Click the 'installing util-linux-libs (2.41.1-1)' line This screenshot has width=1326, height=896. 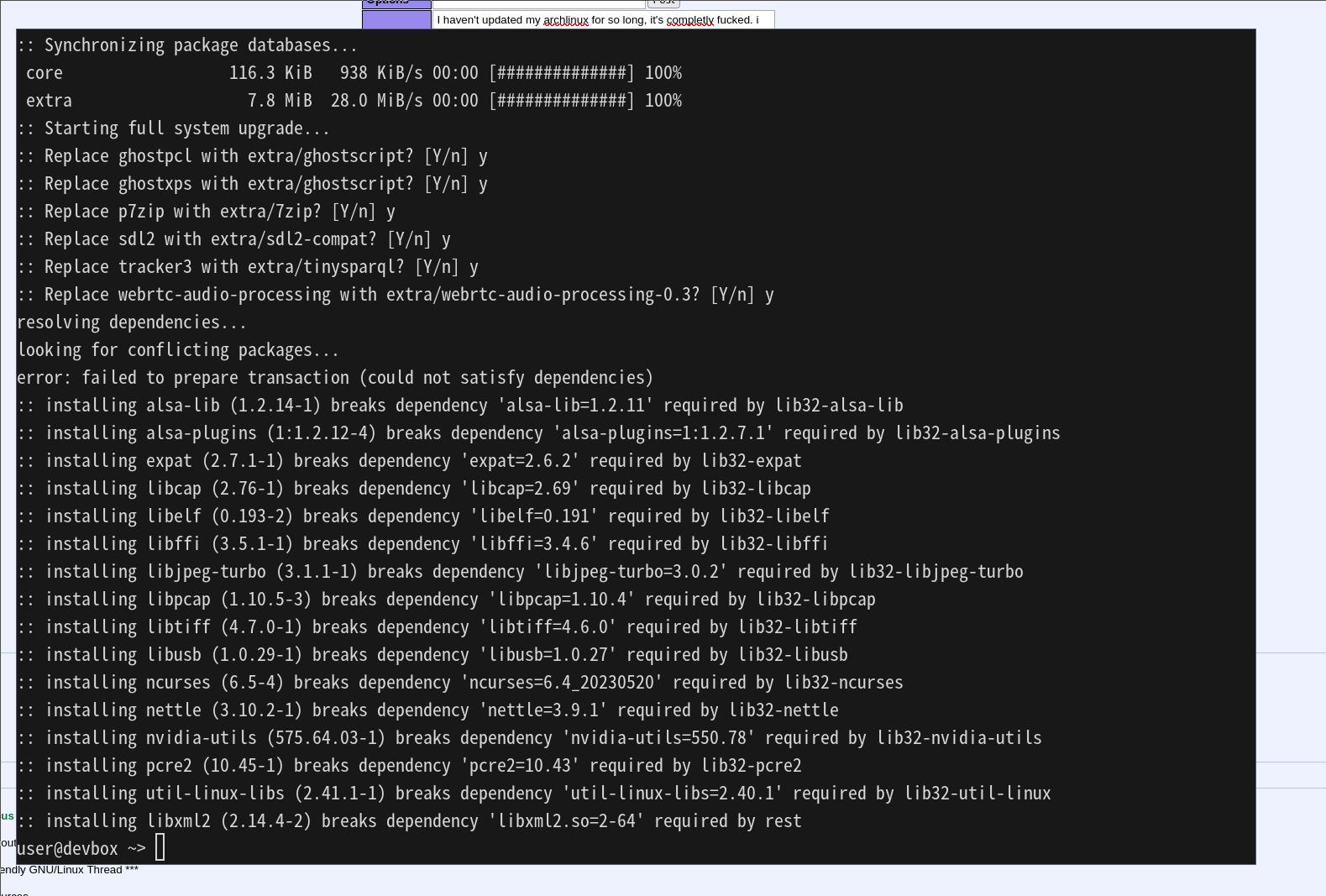point(534,794)
